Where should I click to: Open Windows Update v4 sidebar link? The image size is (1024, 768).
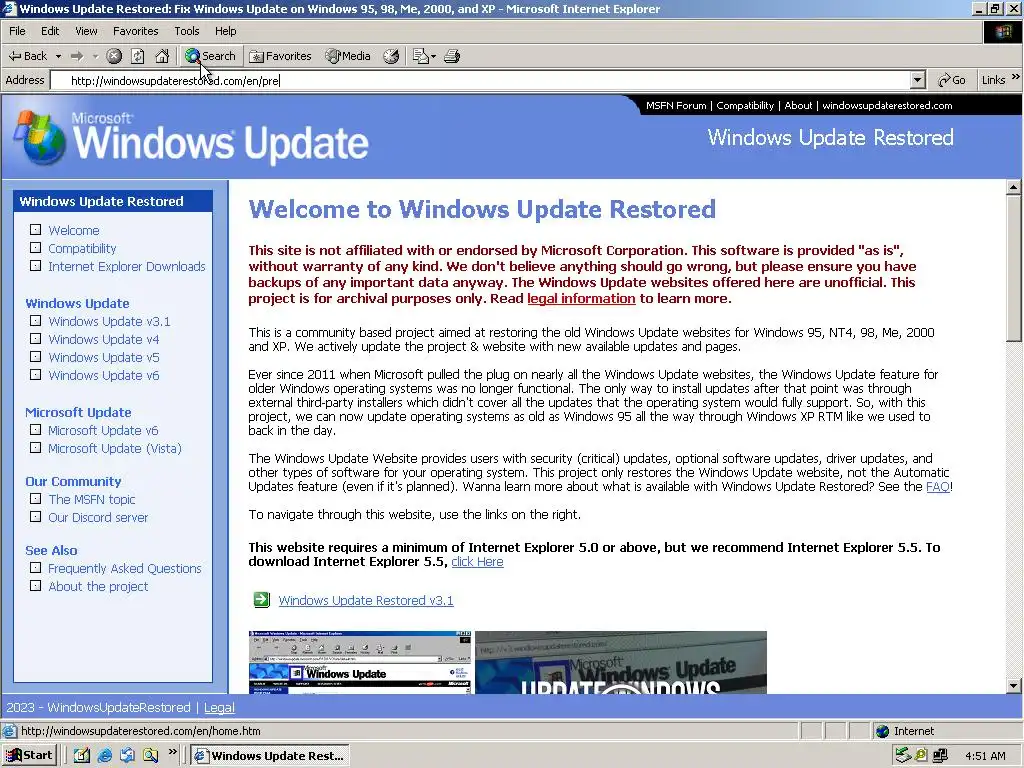pyautogui.click(x=104, y=340)
